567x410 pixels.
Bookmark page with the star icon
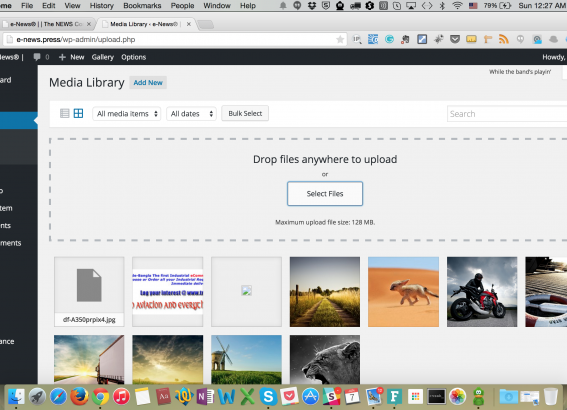pos(340,39)
